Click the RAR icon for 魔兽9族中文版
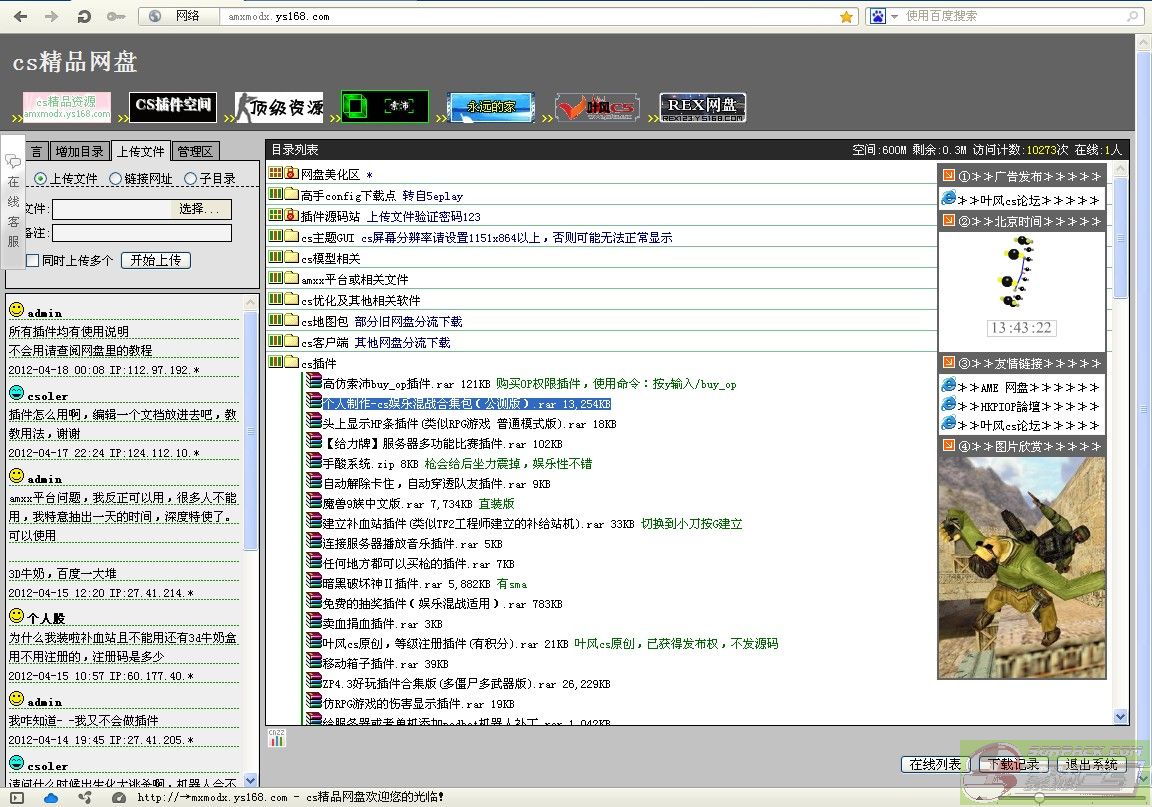 (x=314, y=503)
